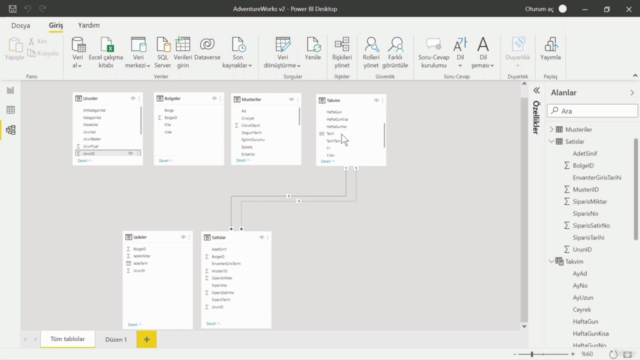
Task: Click the zoom slider handle
Action: 532,354
